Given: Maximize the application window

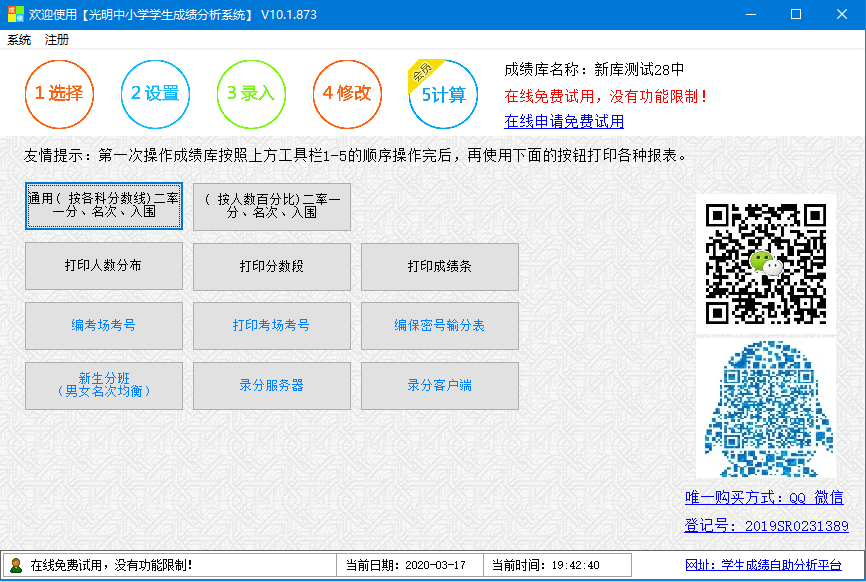Looking at the screenshot, I should 796,14.
